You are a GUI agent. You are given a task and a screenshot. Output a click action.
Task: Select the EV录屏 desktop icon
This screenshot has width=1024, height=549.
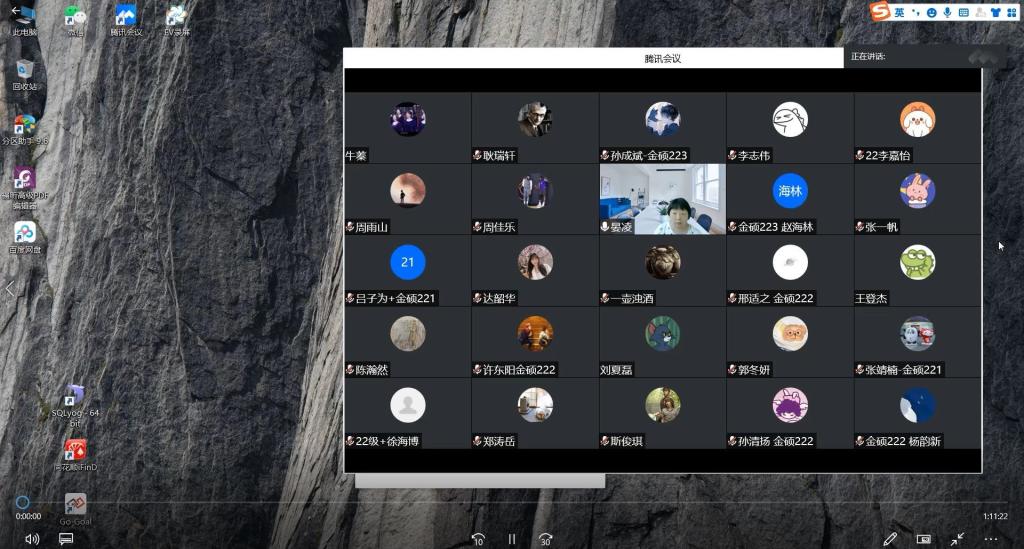[176, 21]
